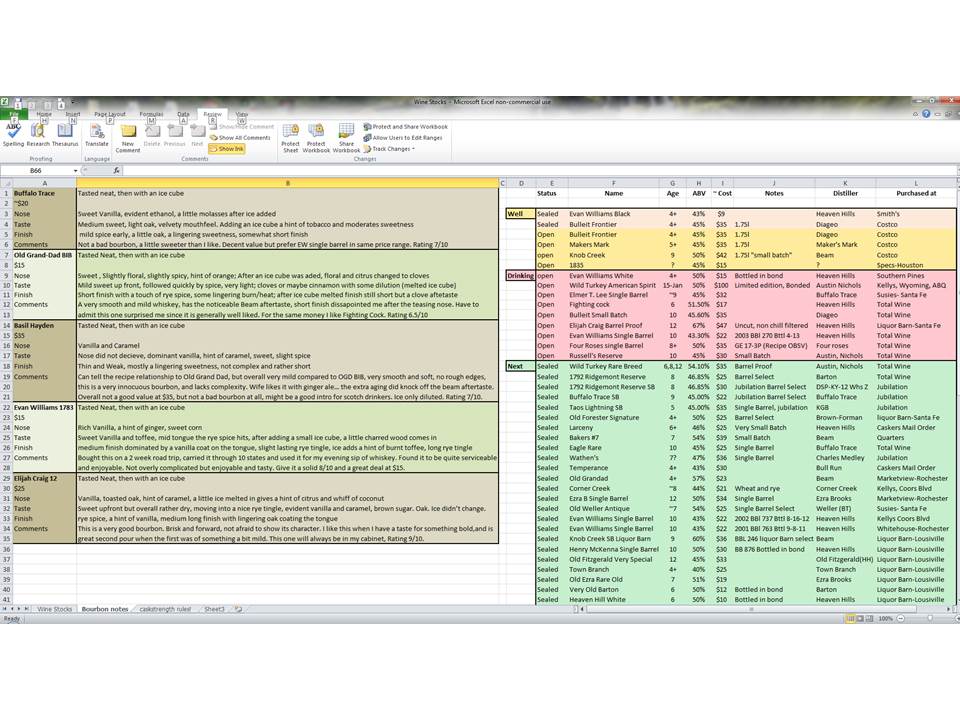
Task: Switch to Normal view in status bar
Action: point(850,619)
